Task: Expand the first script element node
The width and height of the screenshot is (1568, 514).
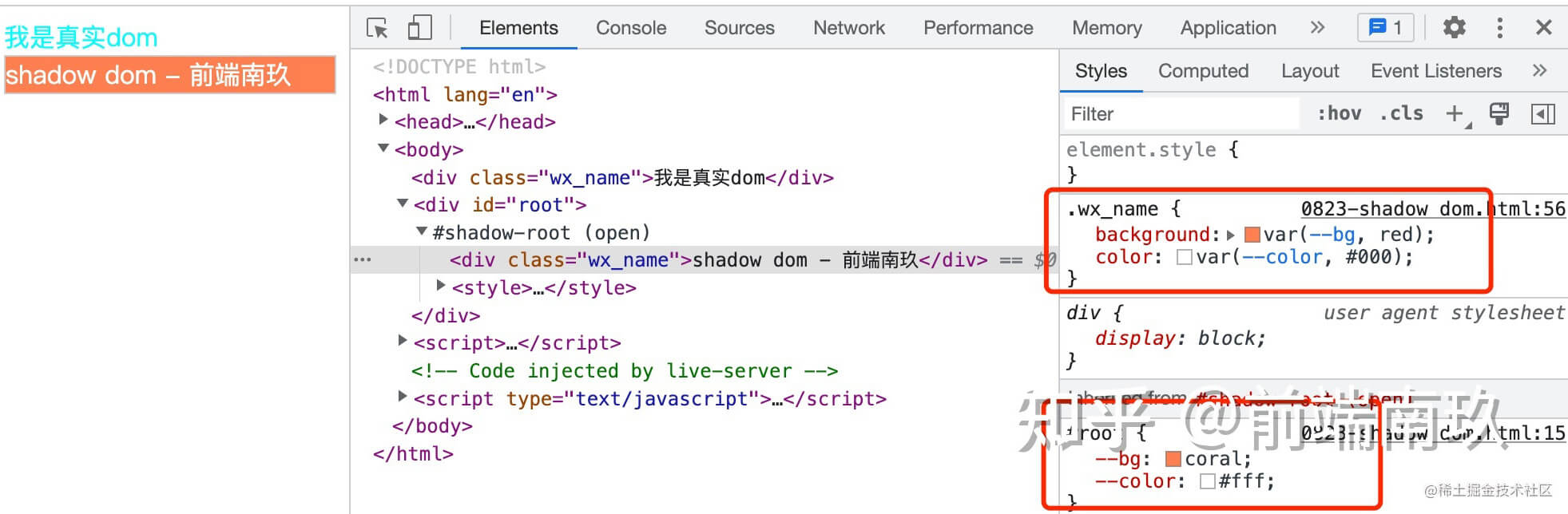Action: coord(403,341)
